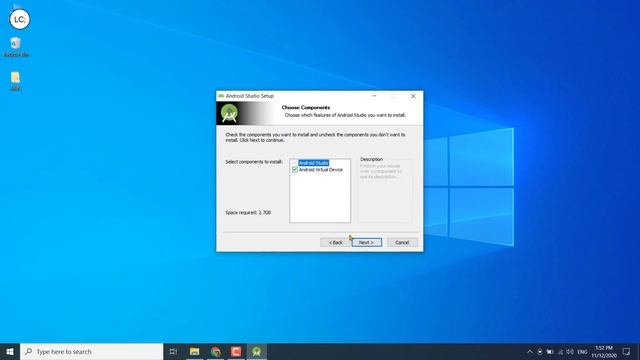Screen dimensions: 640x360
Task: Show hidden system tray icons
Action: (529, 351)
